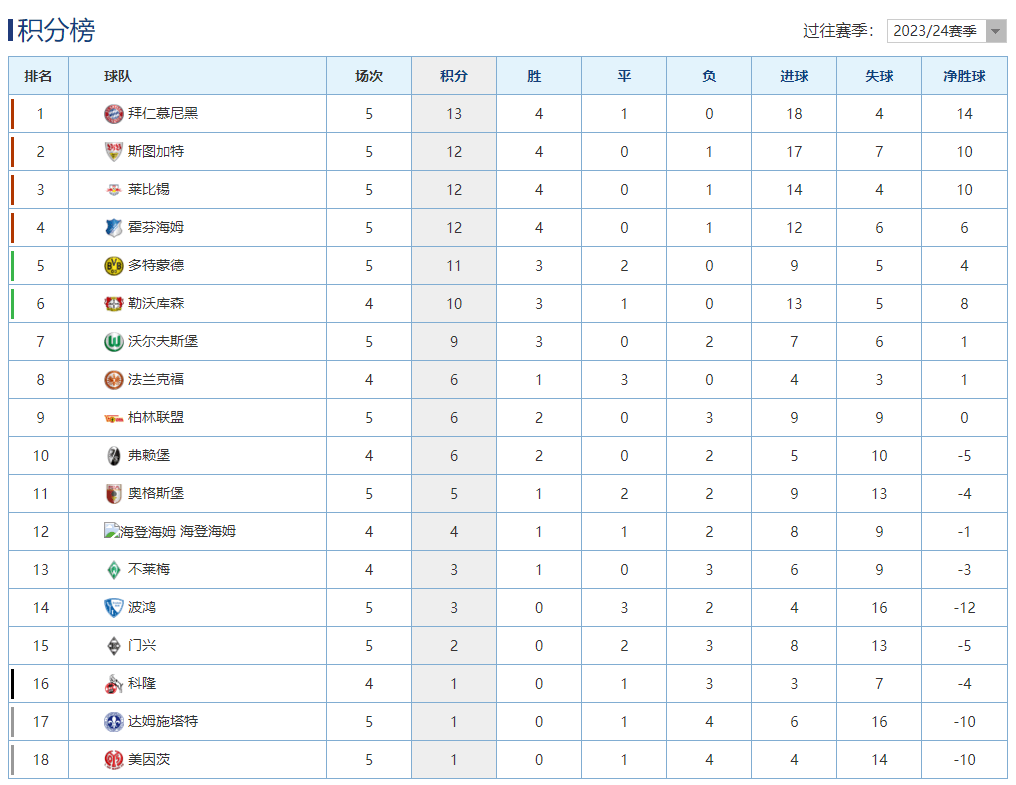Click the RB Leipzig logo icon
Screen dimensions: 1016x785
click(113, 190)
